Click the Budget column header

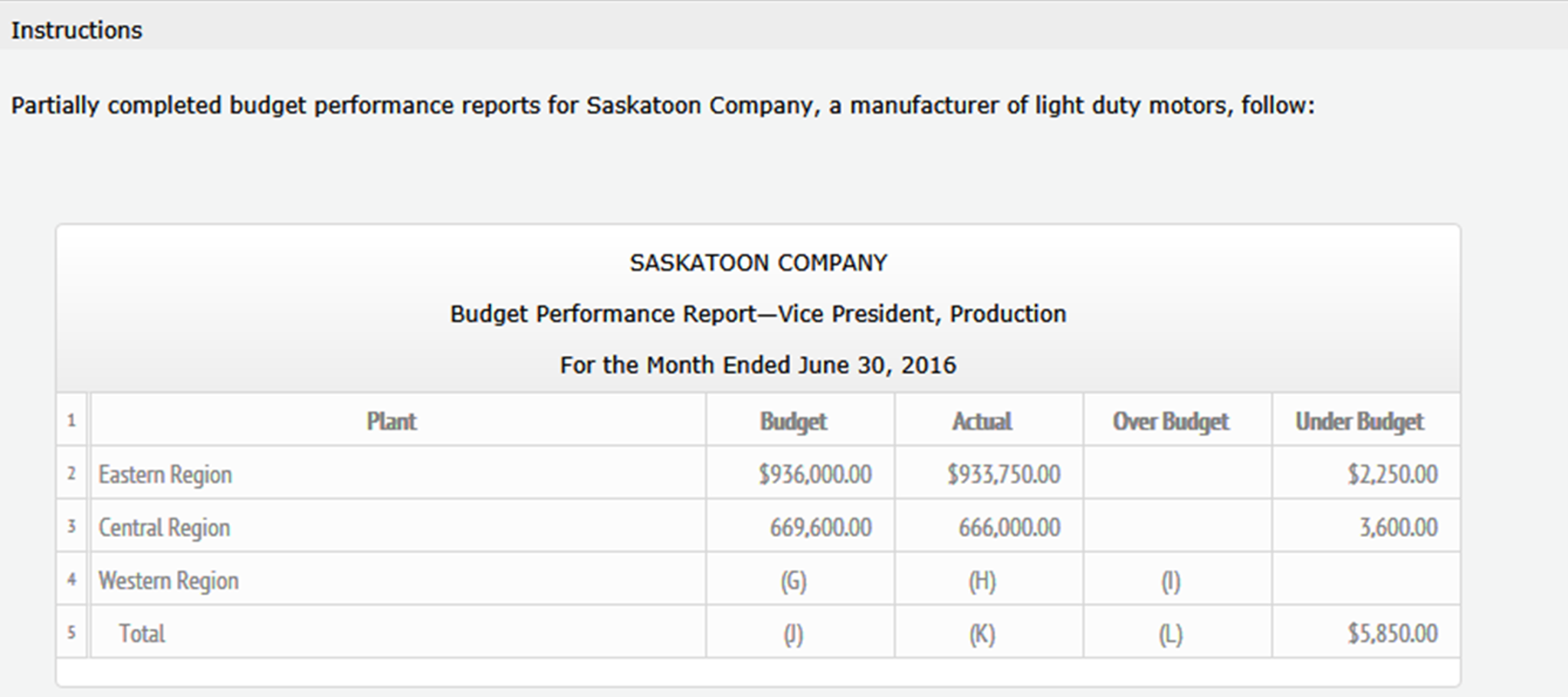point(793,421)
